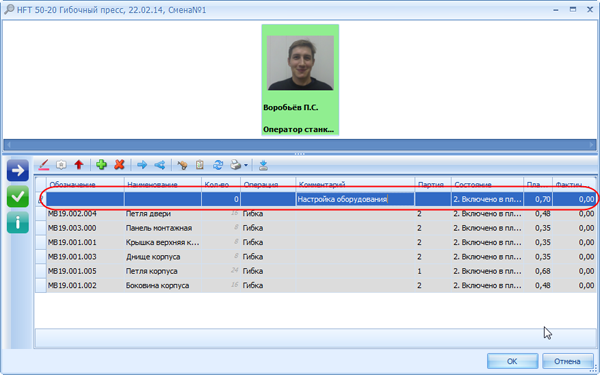
Task: Sort by Состояние column header
Action: pyautogui.click(x=488, y=184)
